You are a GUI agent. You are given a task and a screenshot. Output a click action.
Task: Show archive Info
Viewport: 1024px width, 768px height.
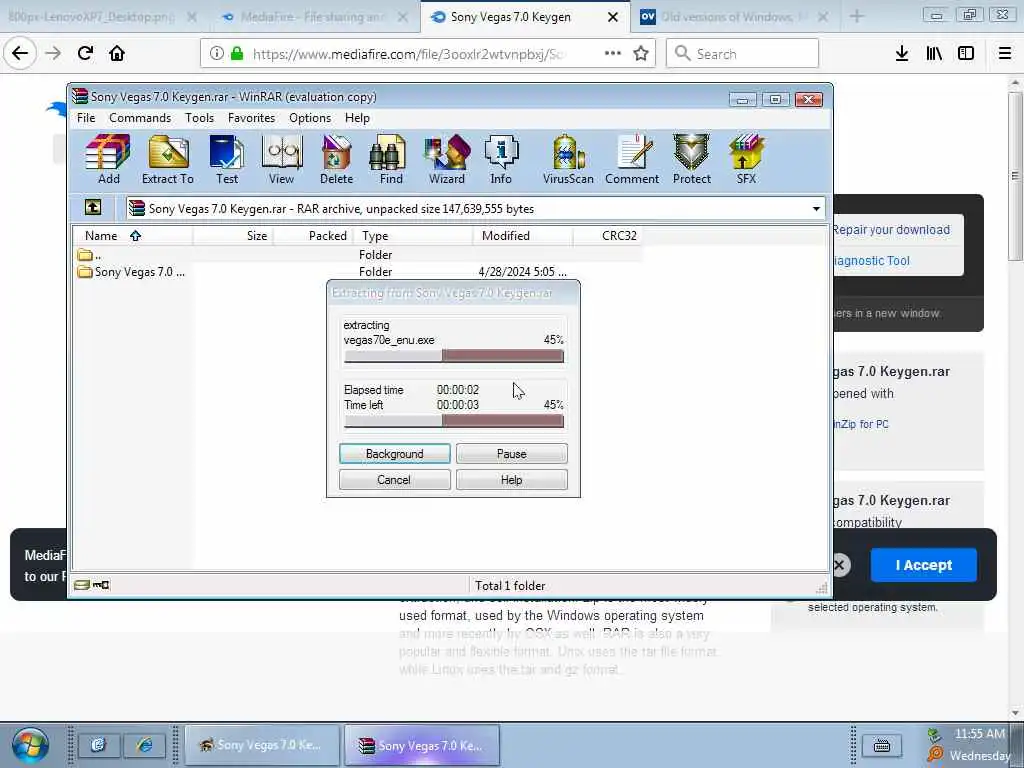click(x=501, y=159)
